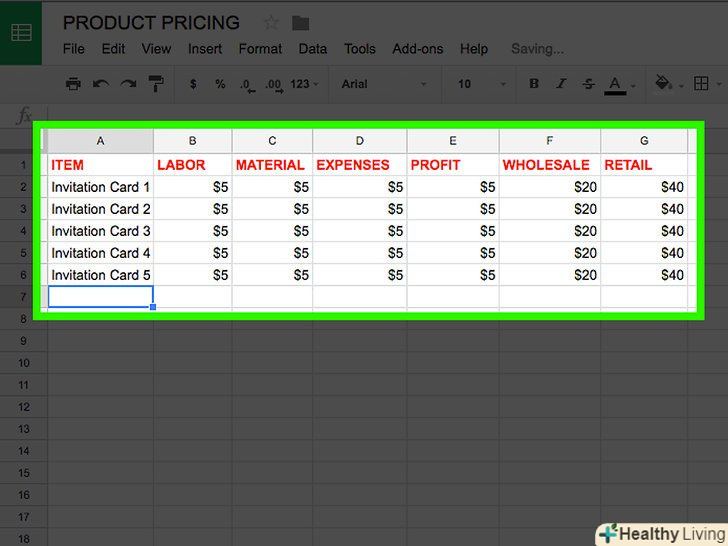Open the text color picker
This screenshot has width=728, height=546.
pos(615,84)
